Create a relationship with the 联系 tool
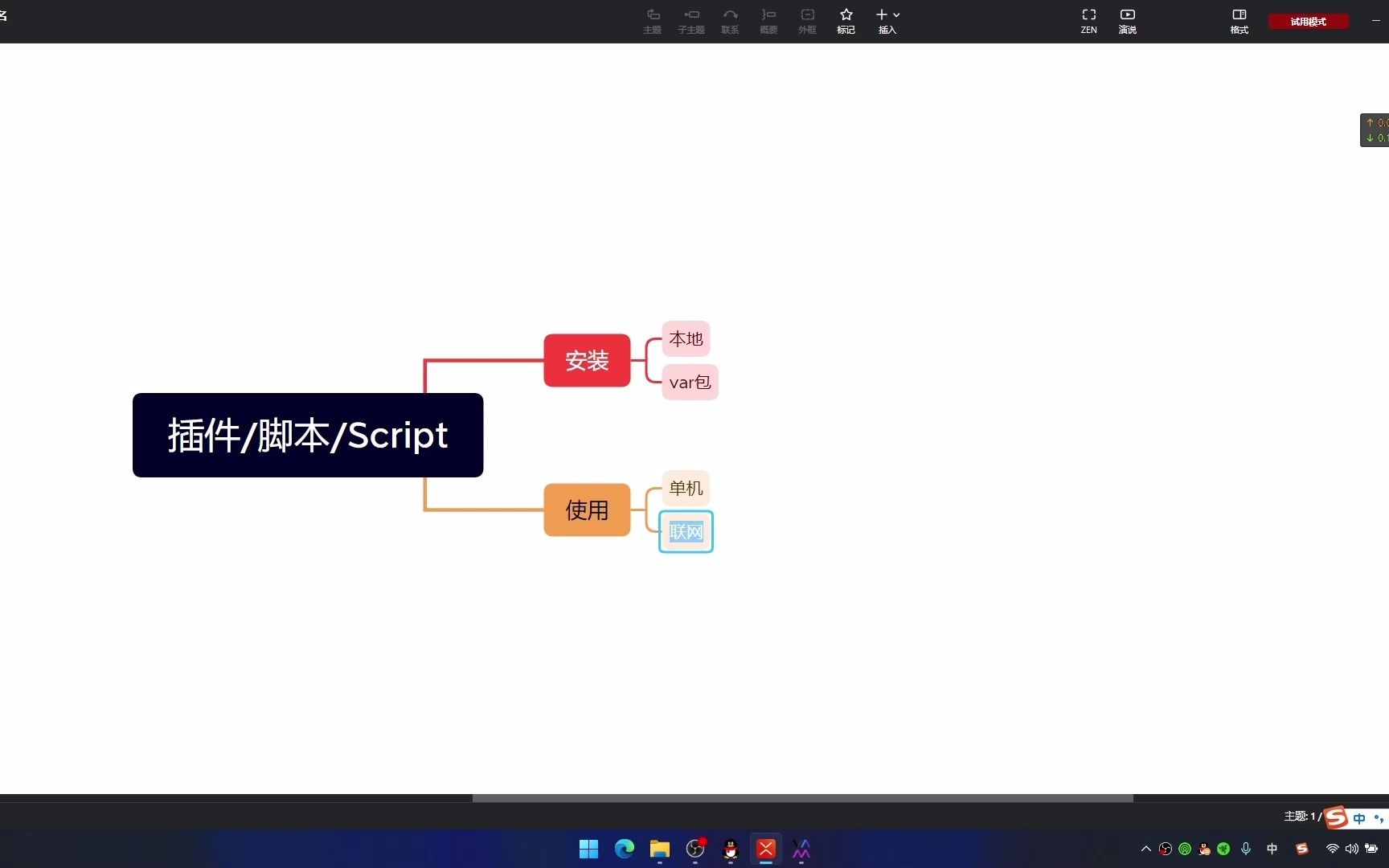The width and height of the screenshot is (1389, 868). tap(729, 21)
